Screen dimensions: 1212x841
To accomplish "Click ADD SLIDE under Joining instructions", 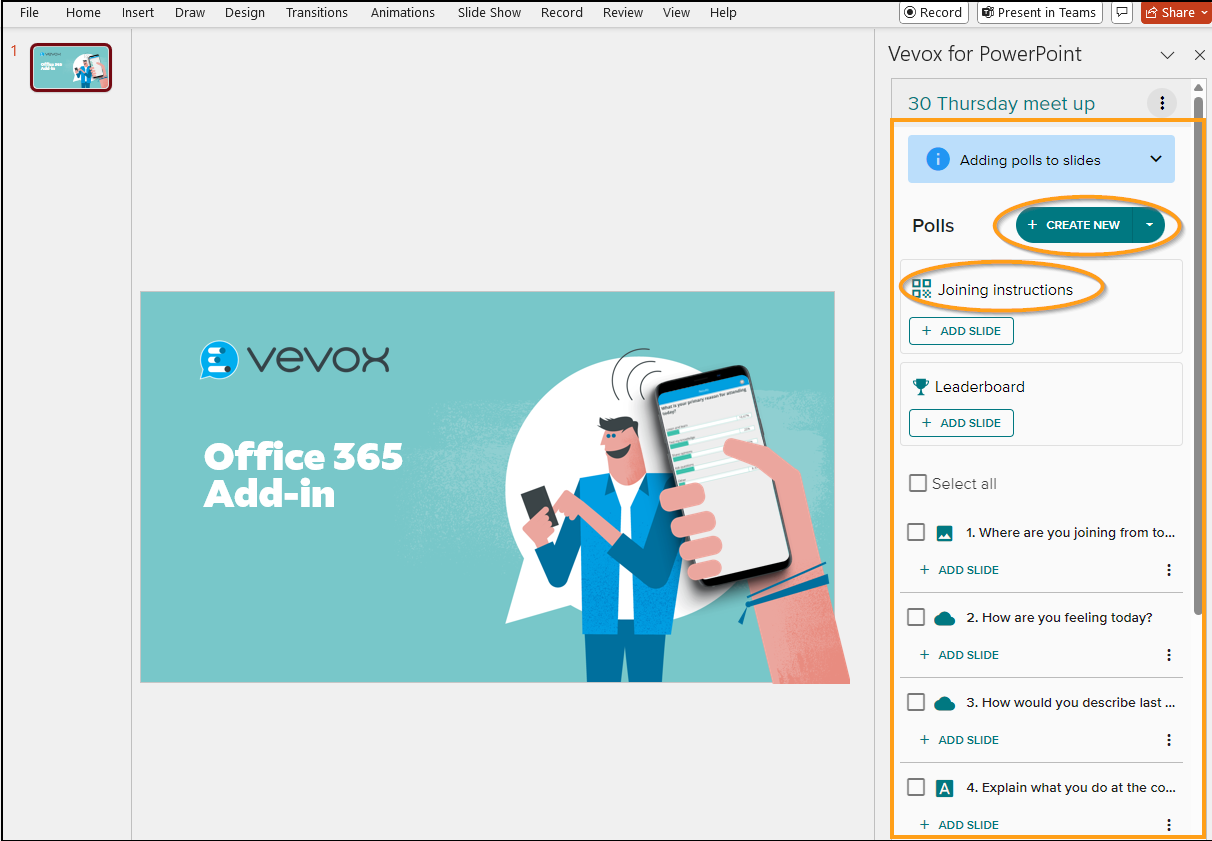I will [x=960, y=331].
